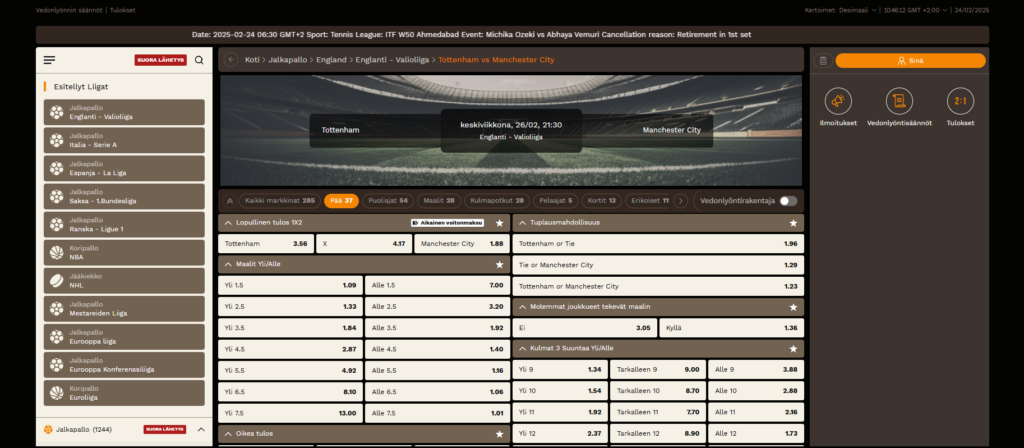This screenshot has height=448, width=1024.
Task: Collapse the Maalit Yli/Alle section
Action: 228,264
